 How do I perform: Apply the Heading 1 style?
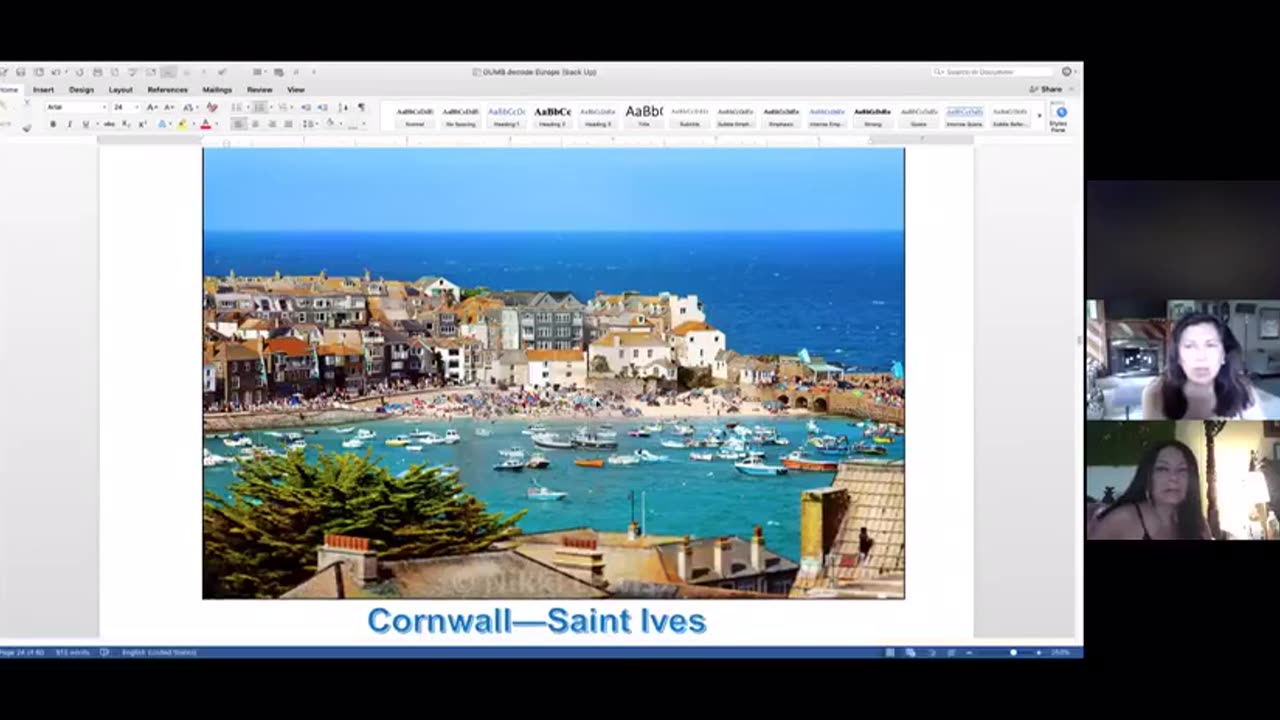coord(507,116)
